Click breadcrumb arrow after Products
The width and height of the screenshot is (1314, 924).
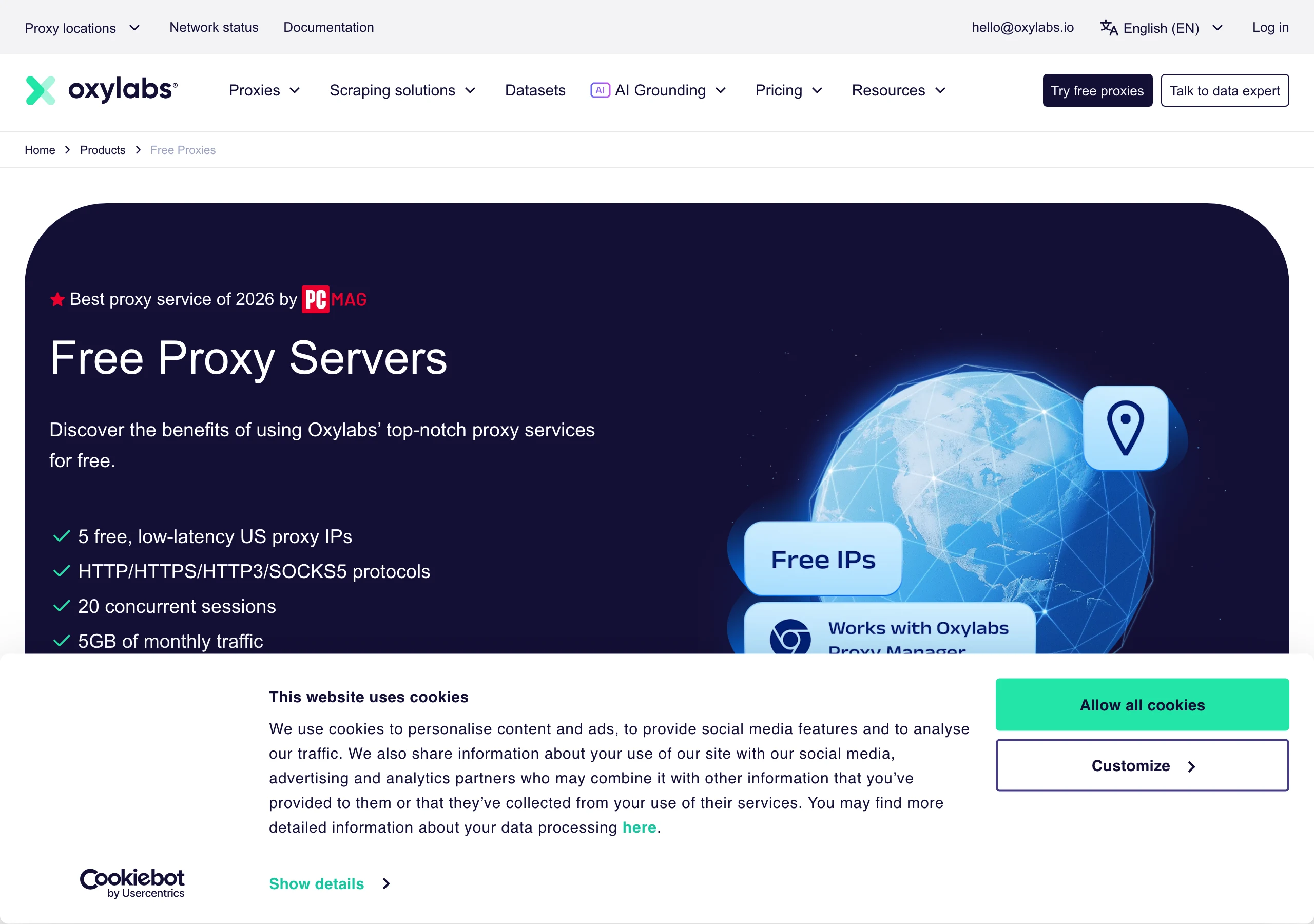pos(138,150)
